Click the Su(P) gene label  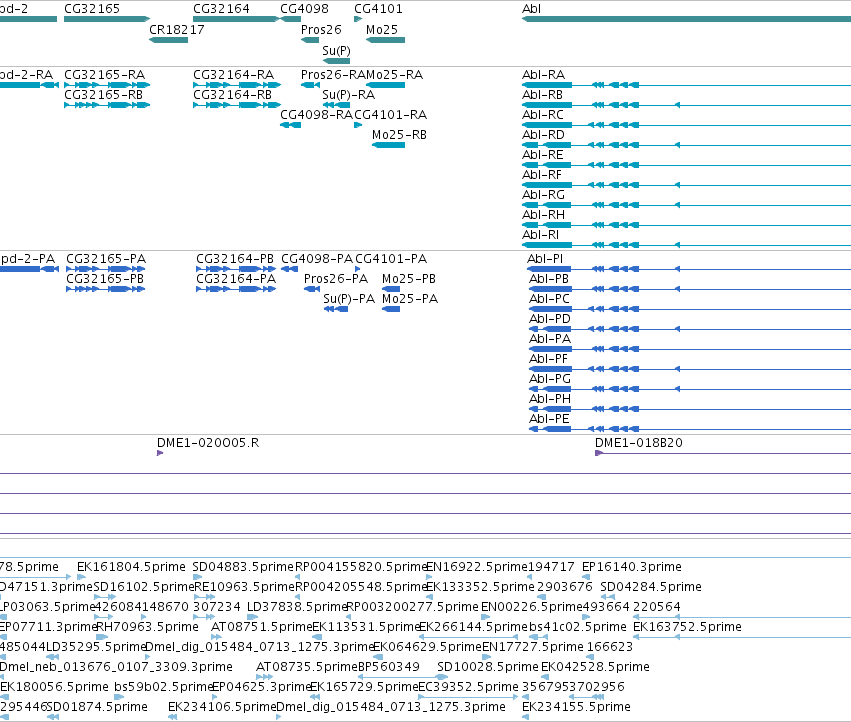(336, 51)
